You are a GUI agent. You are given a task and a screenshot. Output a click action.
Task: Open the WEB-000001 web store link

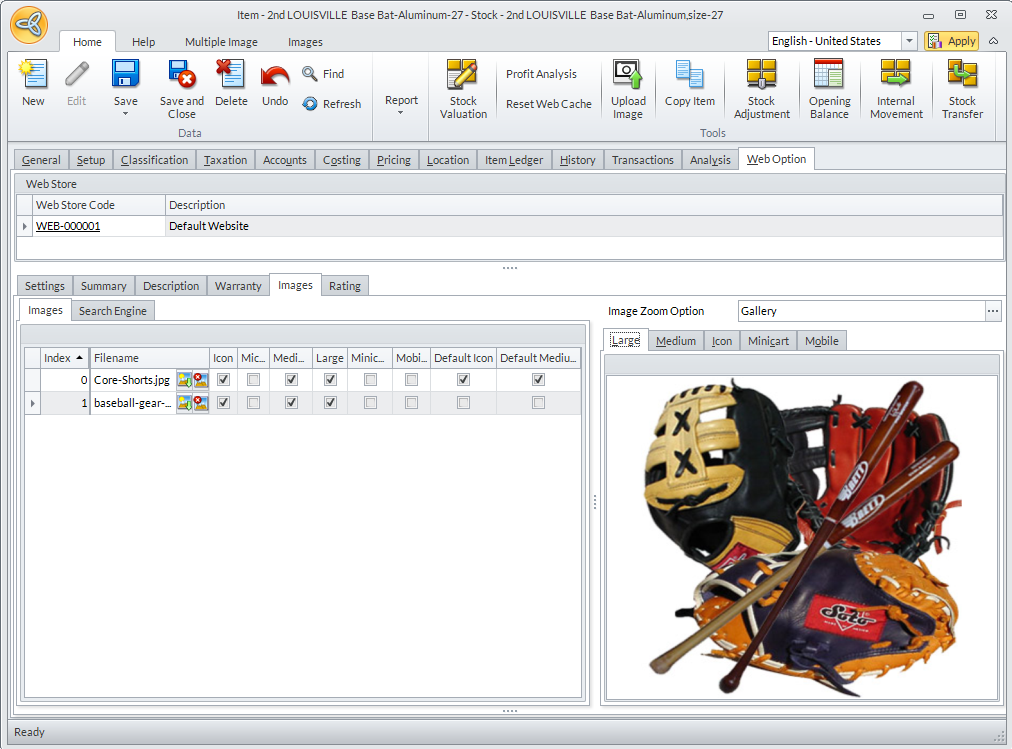point(68,226)
